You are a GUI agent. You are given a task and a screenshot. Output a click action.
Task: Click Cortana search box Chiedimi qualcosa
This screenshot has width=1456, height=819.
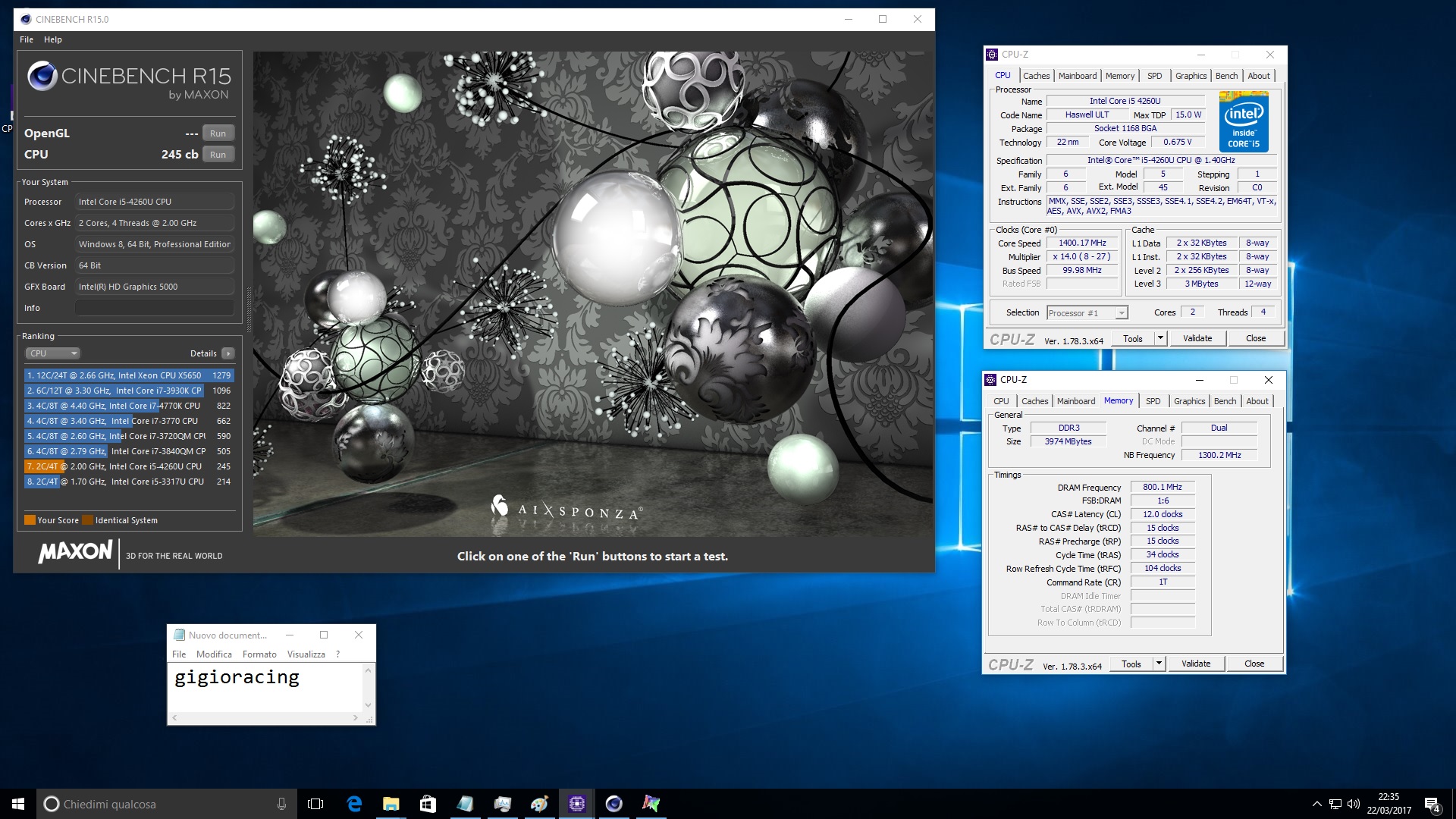(165, 804)
